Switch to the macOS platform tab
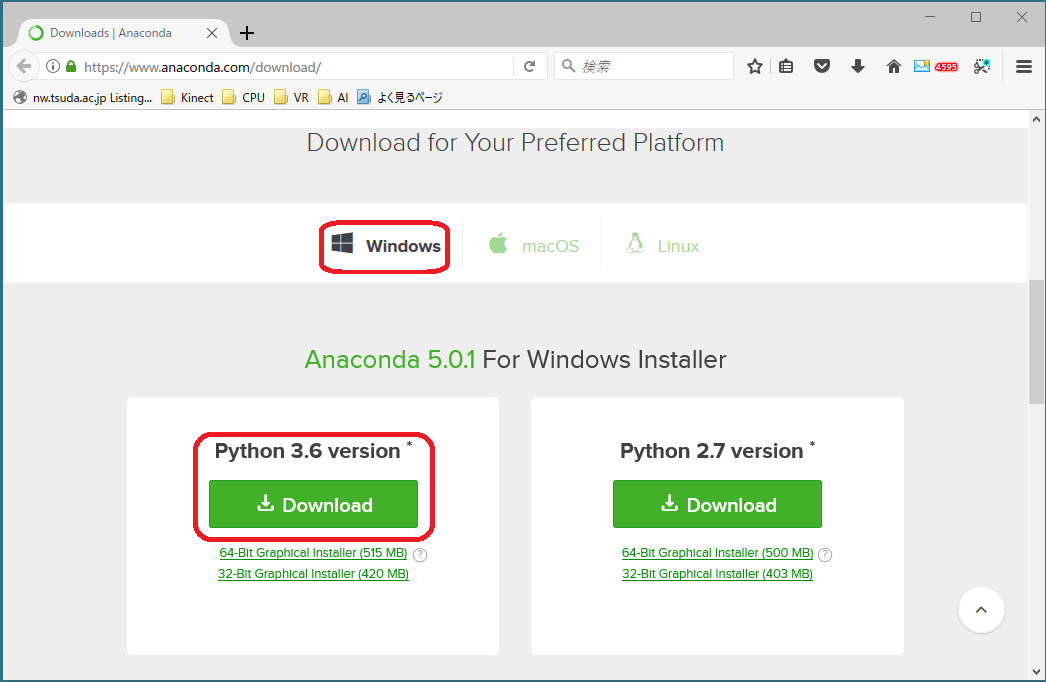The height and width of the screenshot is (682, 1046). coord(534,246)
